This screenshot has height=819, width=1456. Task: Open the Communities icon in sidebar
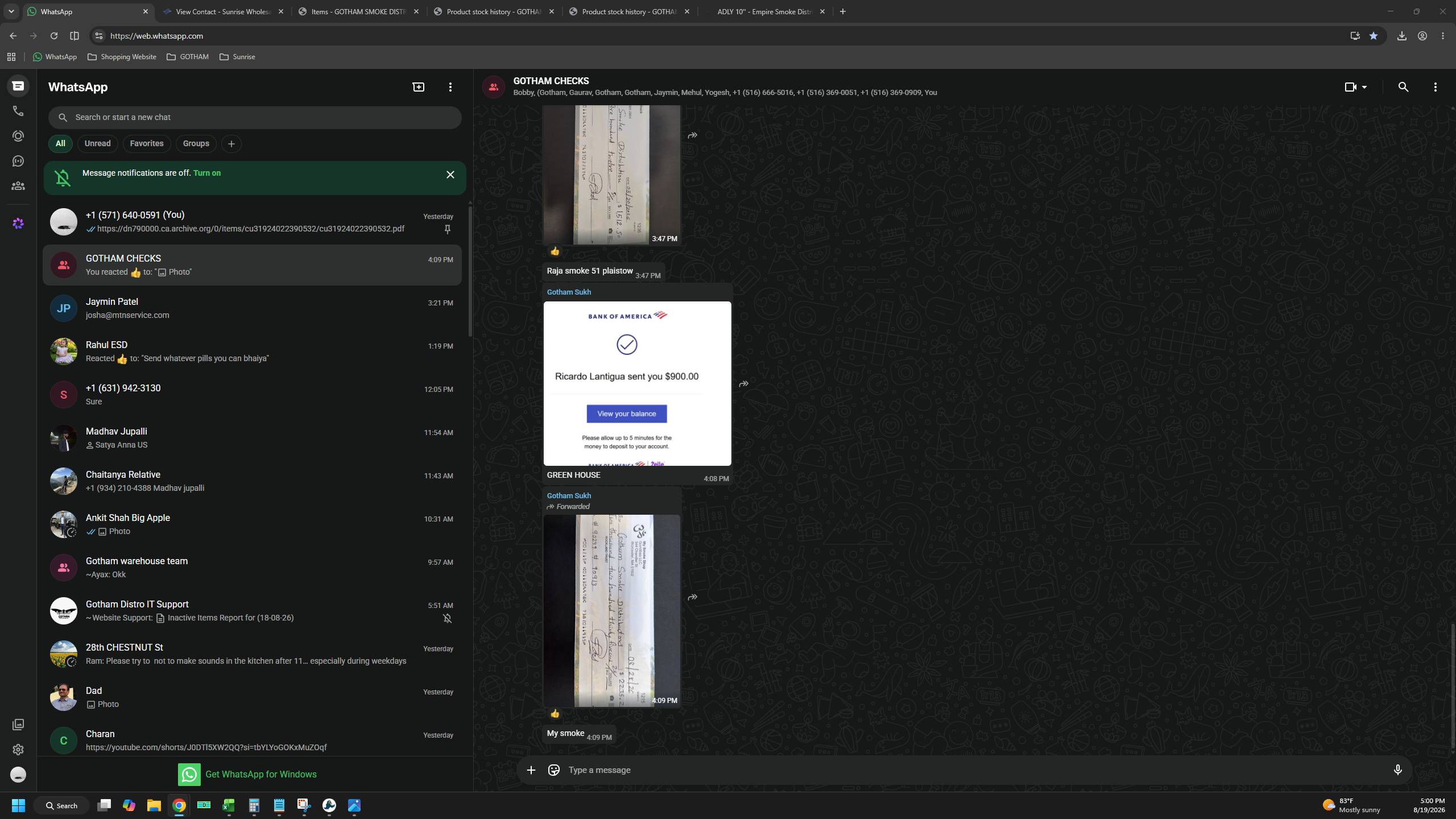click(18, 186)
